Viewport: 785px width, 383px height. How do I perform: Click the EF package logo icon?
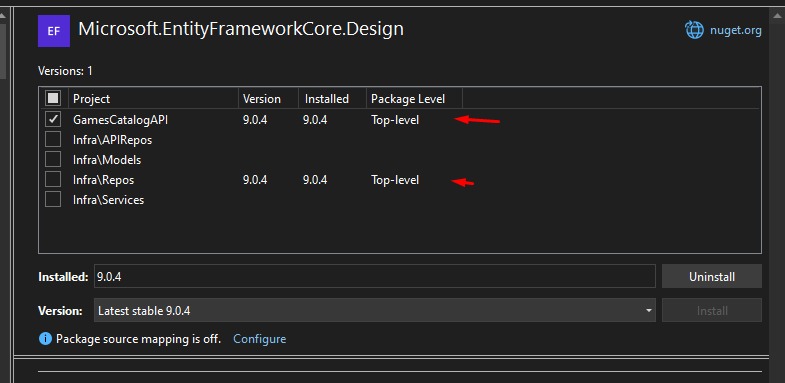(54, 31)
